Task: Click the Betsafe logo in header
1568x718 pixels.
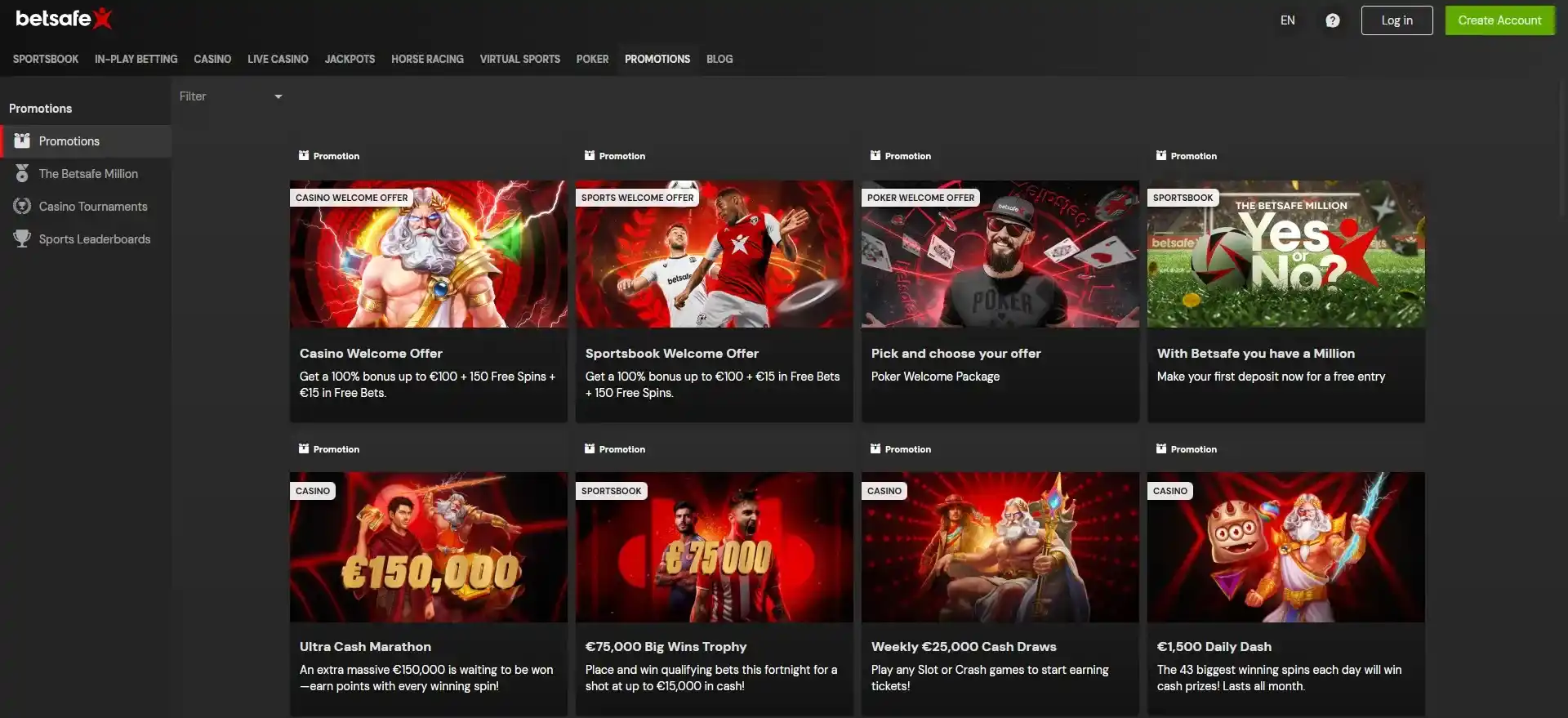Action: 64,19
